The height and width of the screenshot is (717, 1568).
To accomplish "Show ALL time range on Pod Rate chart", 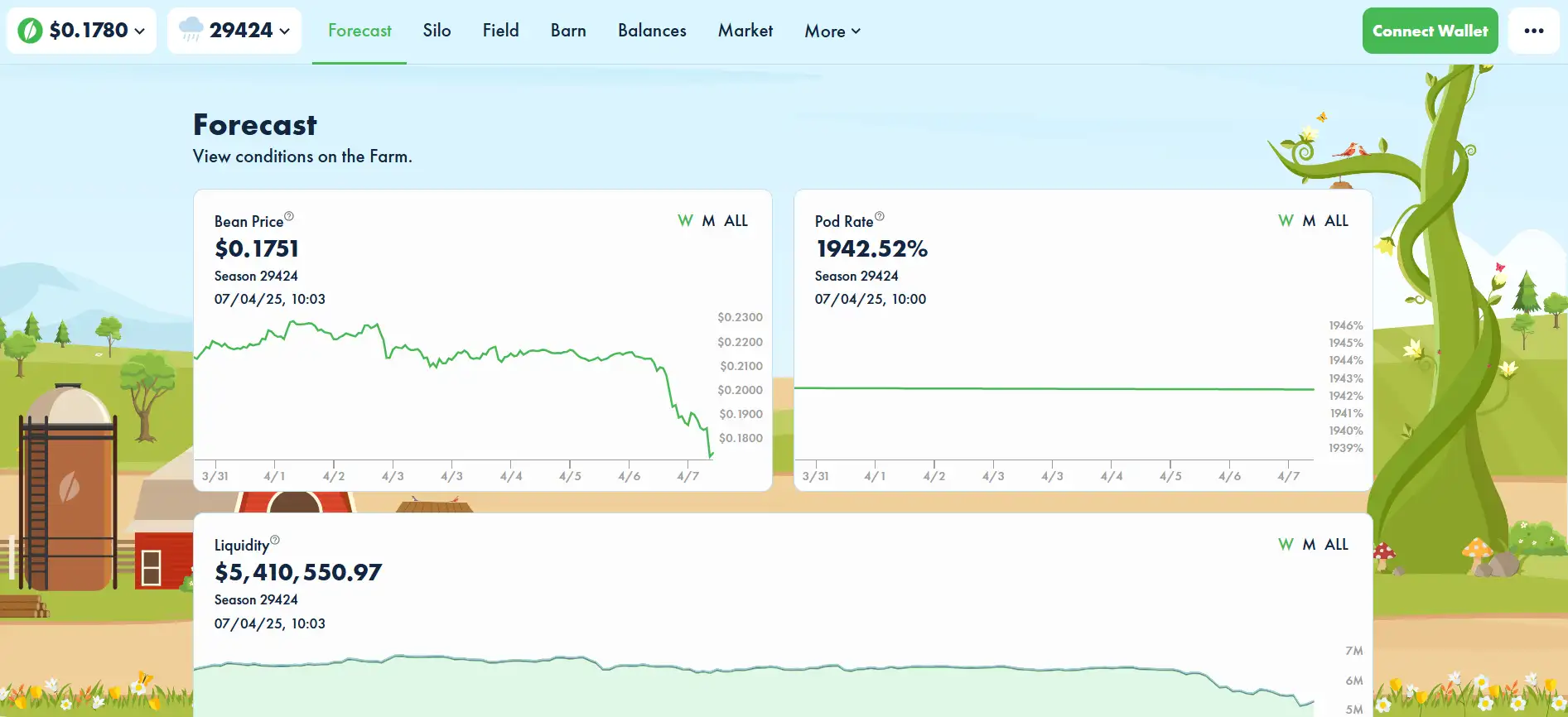I will pyautogui.click(x=1336, y=221).
